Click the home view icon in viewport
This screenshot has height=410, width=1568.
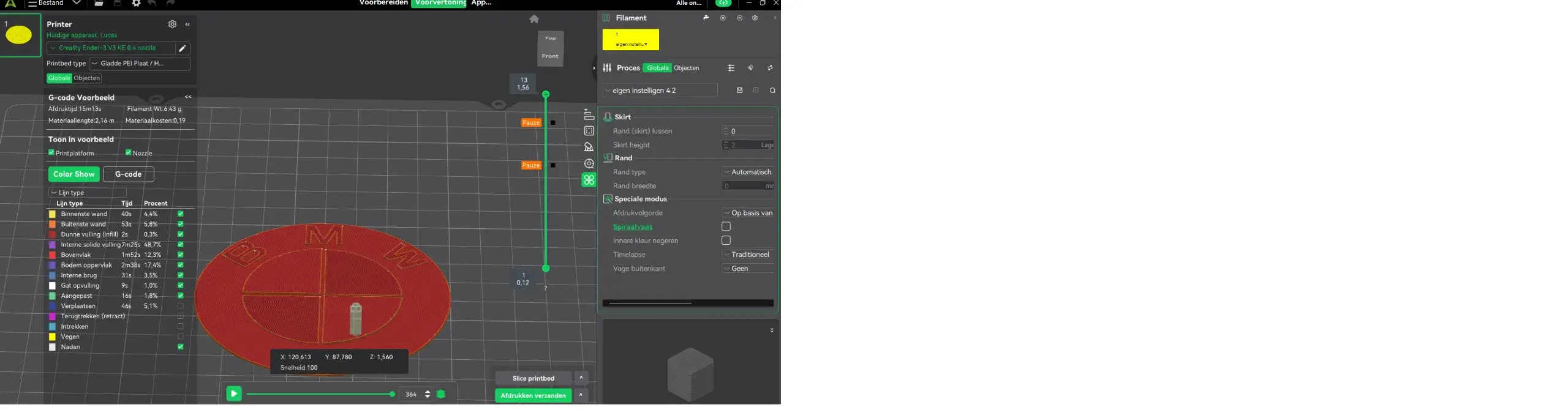click(x=534, y=19)
